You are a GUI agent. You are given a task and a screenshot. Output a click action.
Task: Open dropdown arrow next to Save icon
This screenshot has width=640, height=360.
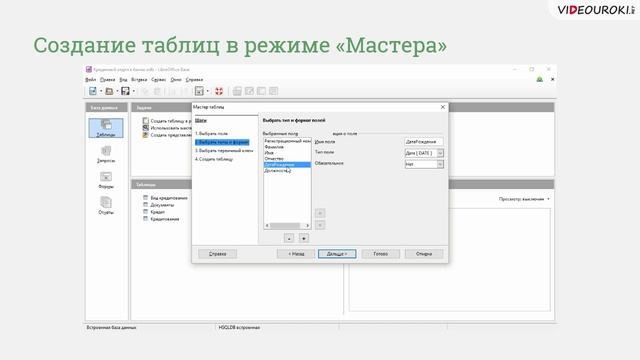133,91
